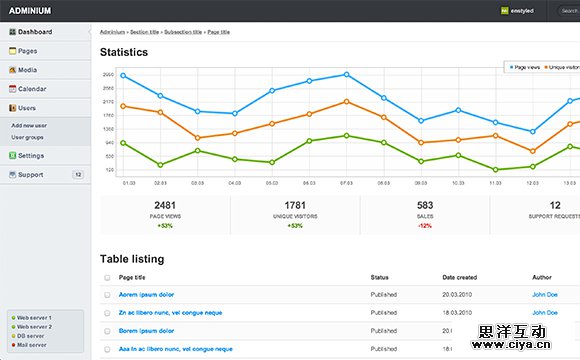Open the Settings menu item
Image resolution: width=580 pixels, height=360 pixels.
point(45,155)
